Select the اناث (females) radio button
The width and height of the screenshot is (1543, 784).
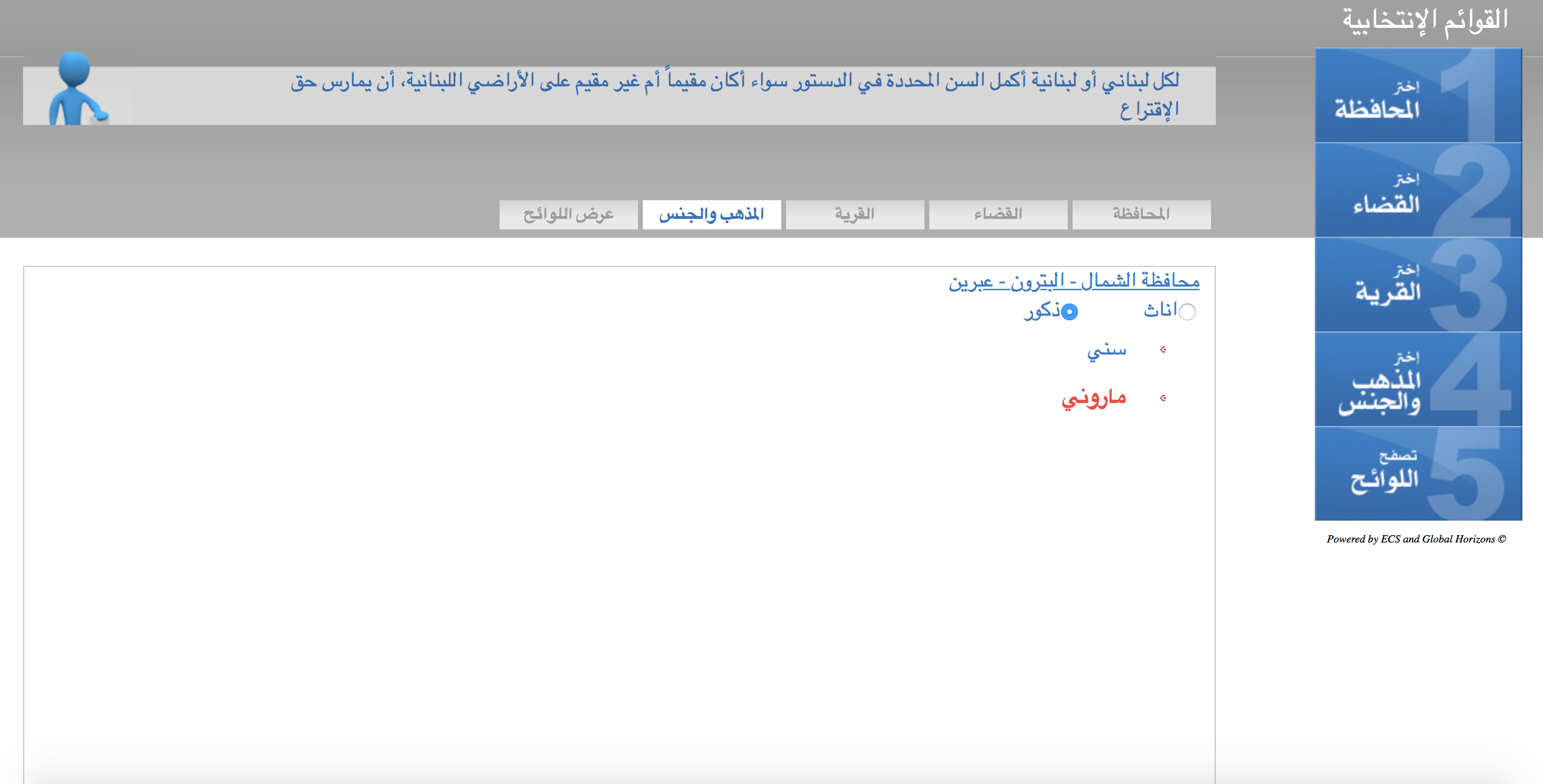[1187, 312]
